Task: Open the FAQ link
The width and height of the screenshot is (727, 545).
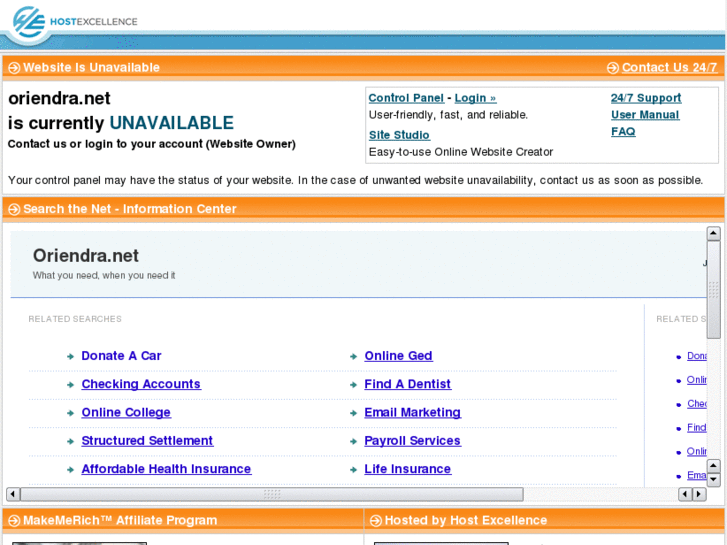Action: coord(623,131)
